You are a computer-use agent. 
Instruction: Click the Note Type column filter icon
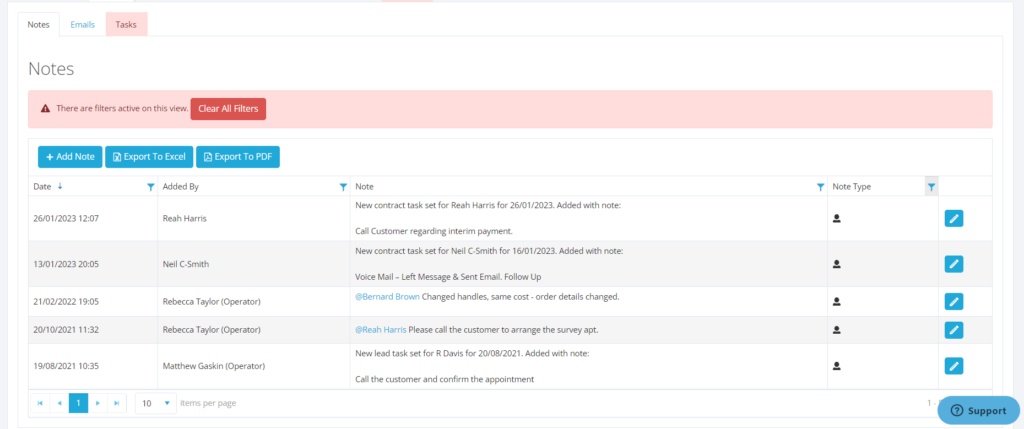pyautogui.click(x=931, y=187)
